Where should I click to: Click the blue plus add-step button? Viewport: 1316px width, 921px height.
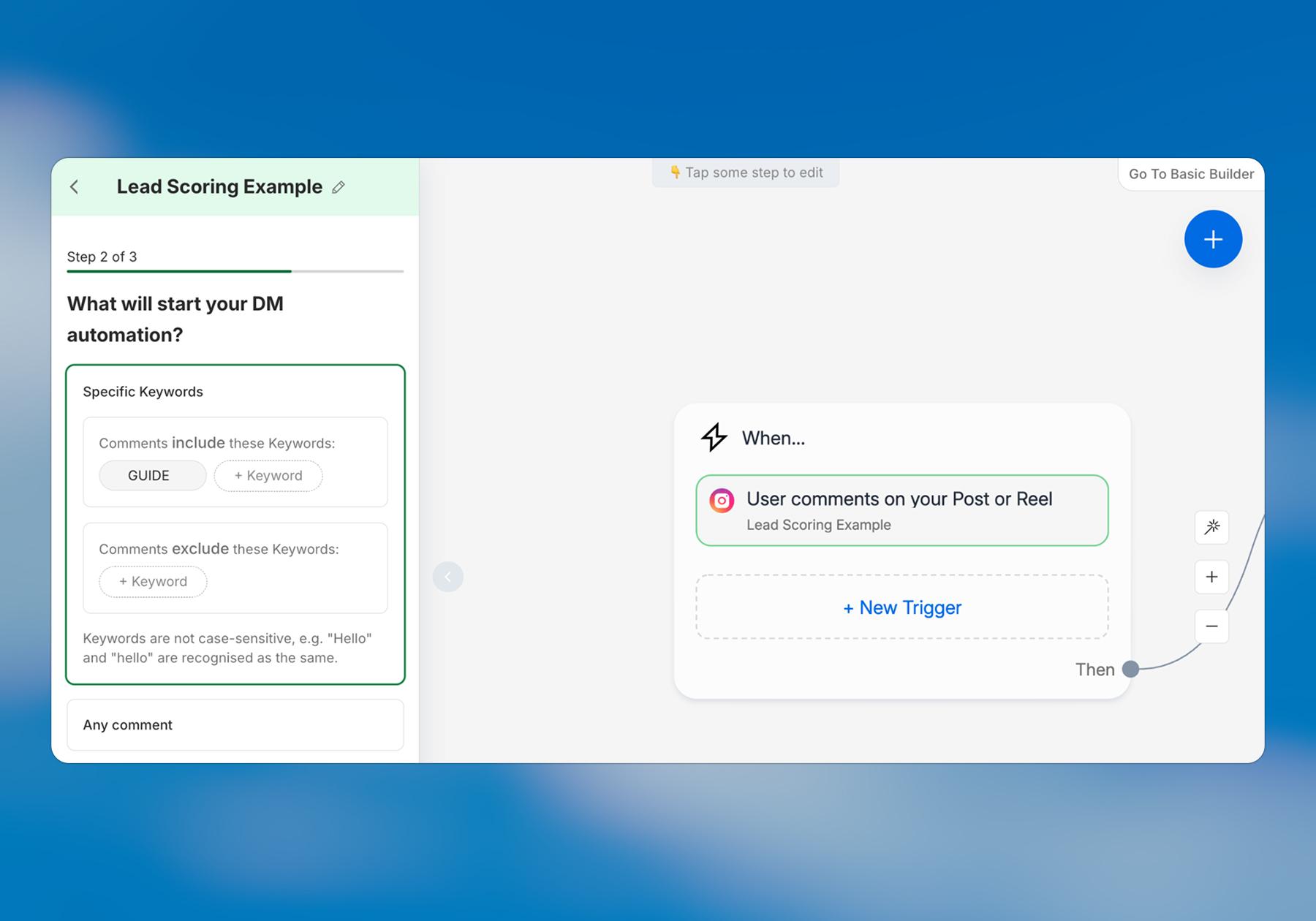(1213, 239)
